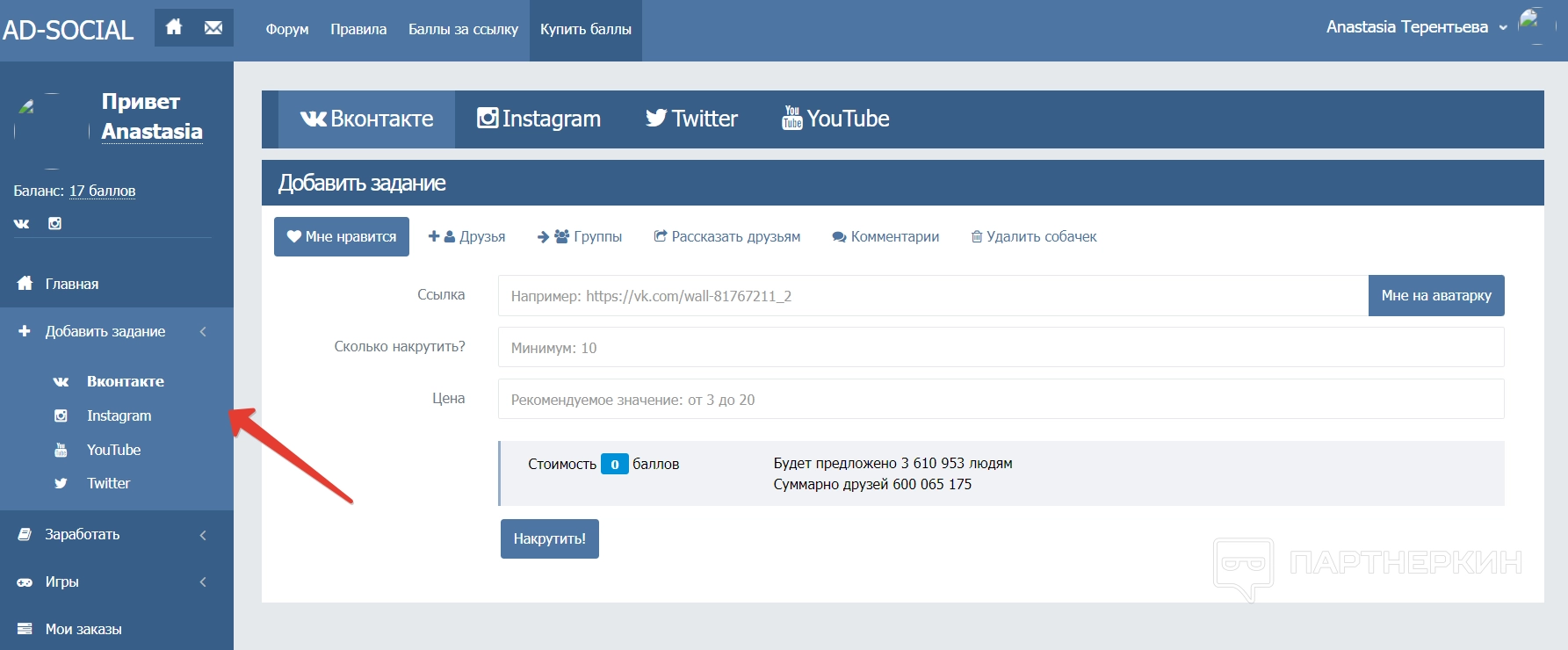Screen dimensions: 1568x650
Task: Select Вконтакте in sidebar submenu
Action: pos(126,381)
